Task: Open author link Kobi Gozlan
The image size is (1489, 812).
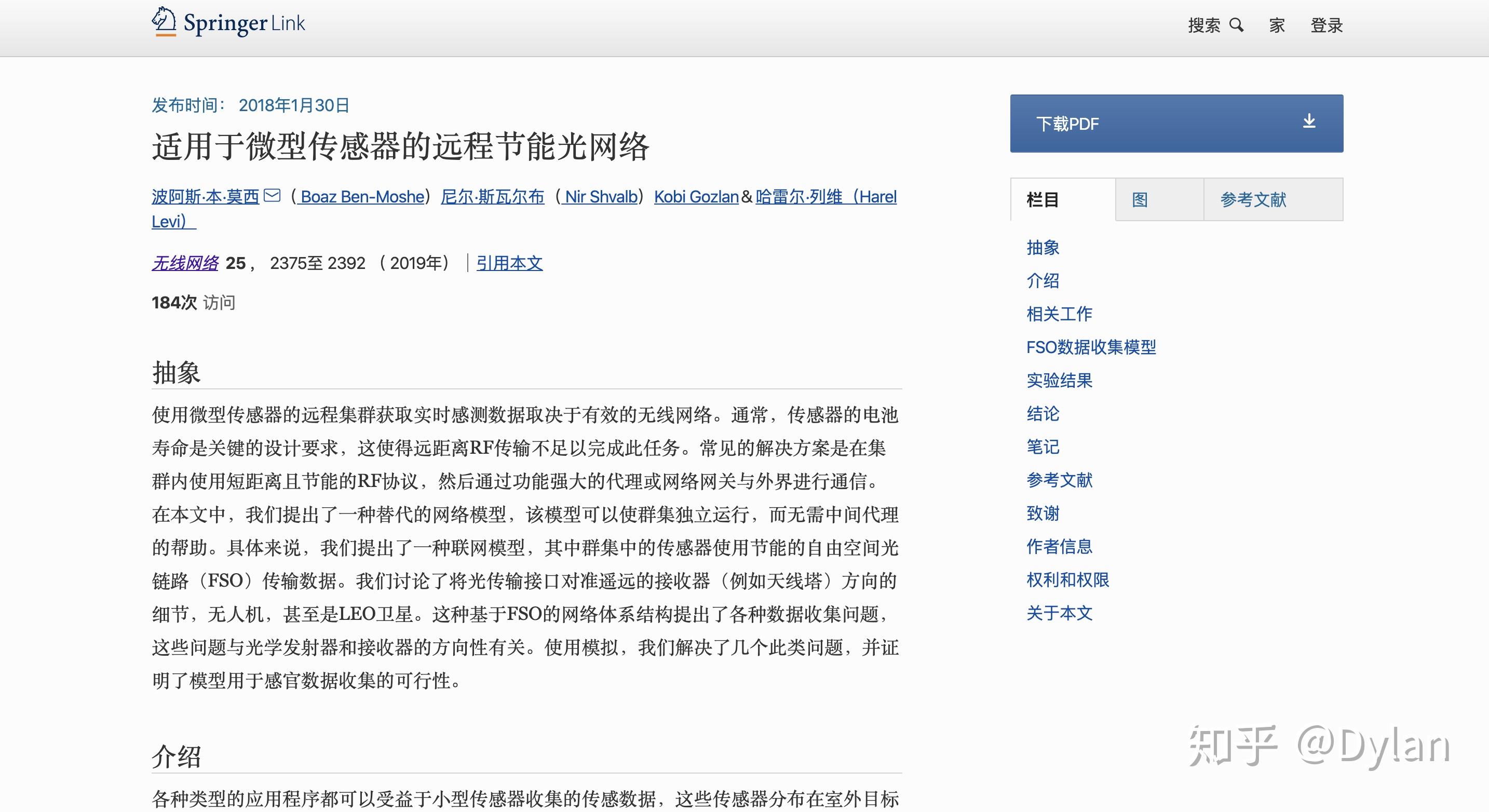Action: [696, 197]
